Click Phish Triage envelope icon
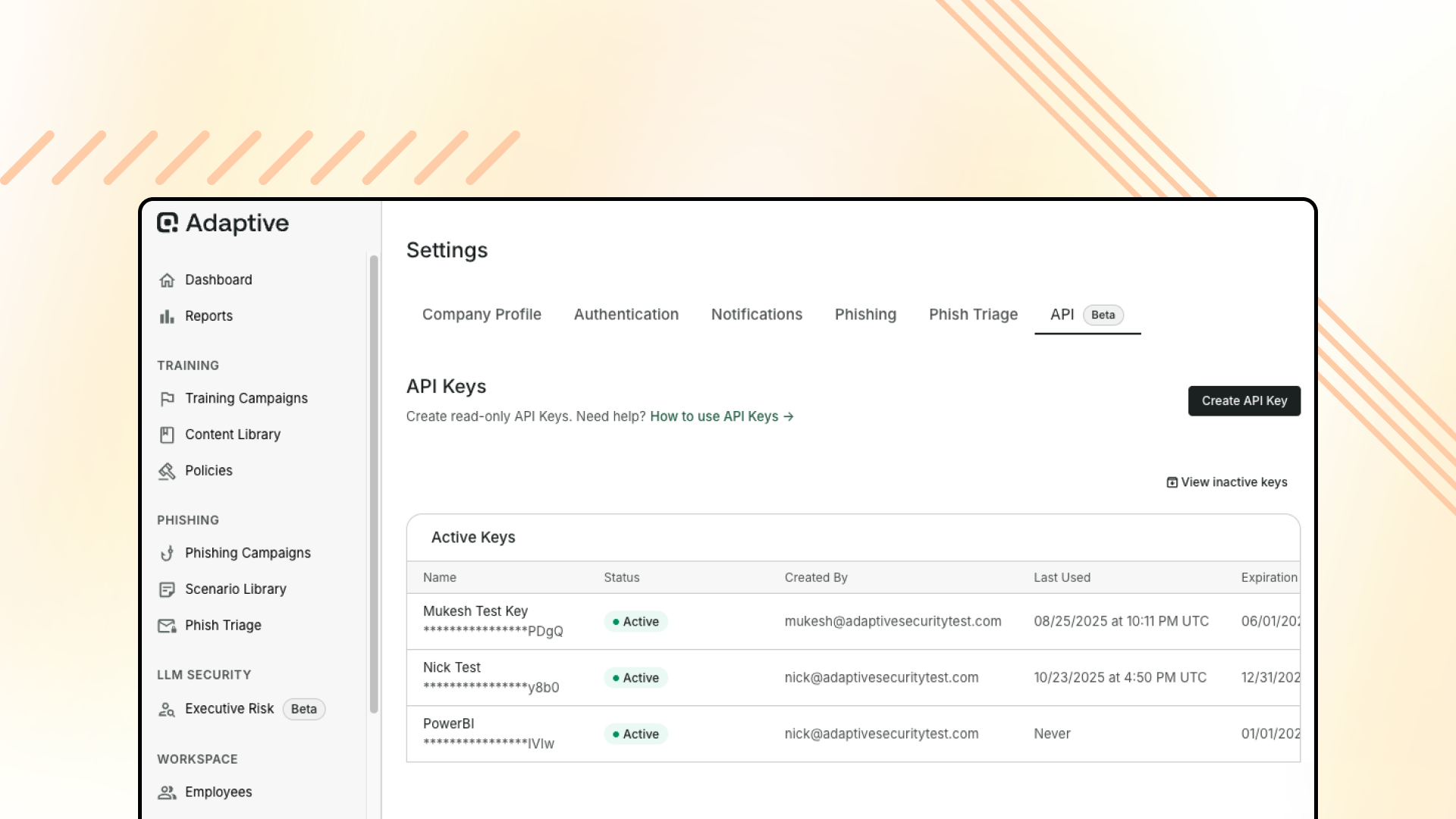 tap(167, 626)
